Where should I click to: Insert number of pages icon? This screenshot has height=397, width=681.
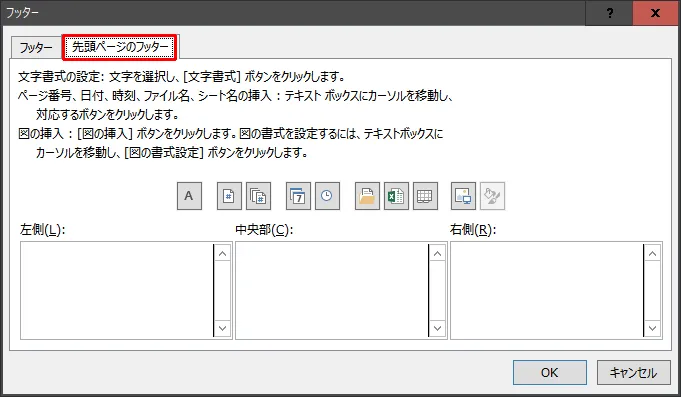coord(258,196)
